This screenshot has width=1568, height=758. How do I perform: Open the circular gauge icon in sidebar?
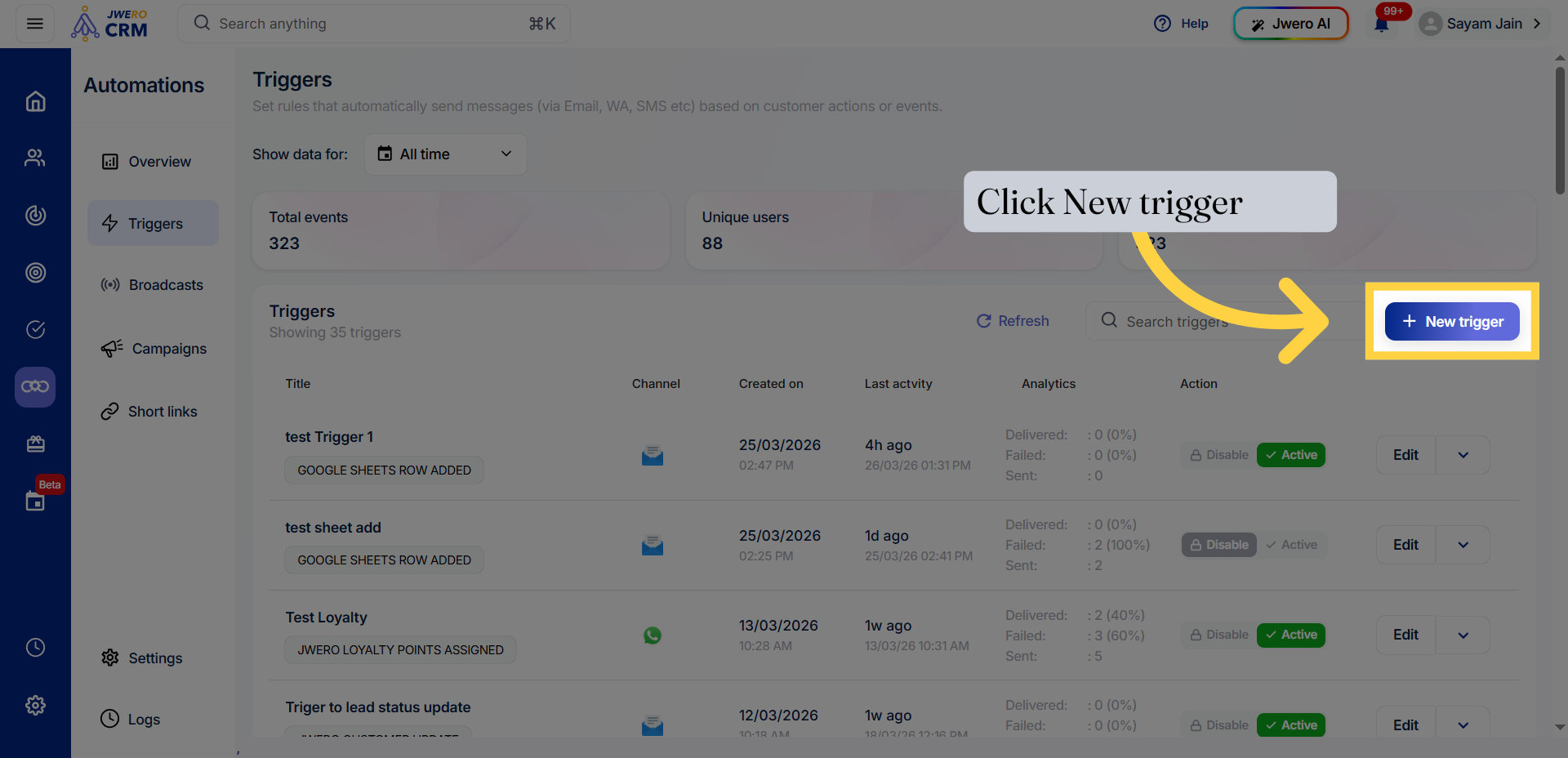(35, 215)
